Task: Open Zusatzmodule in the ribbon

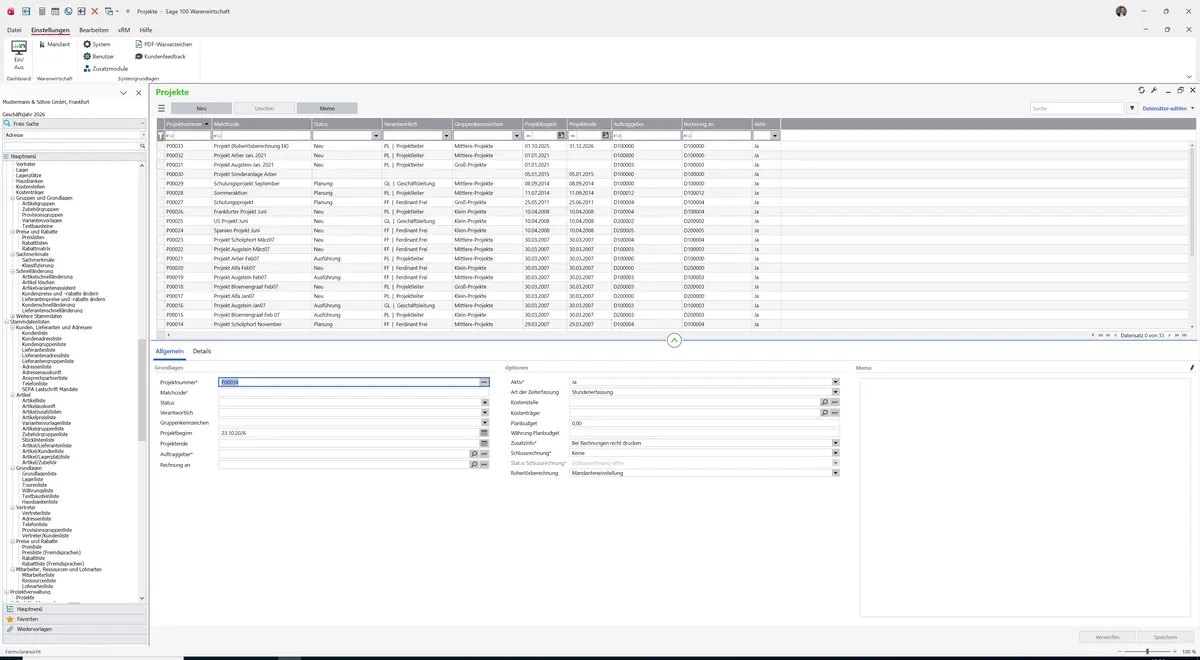Action: (x=106, y=68)
